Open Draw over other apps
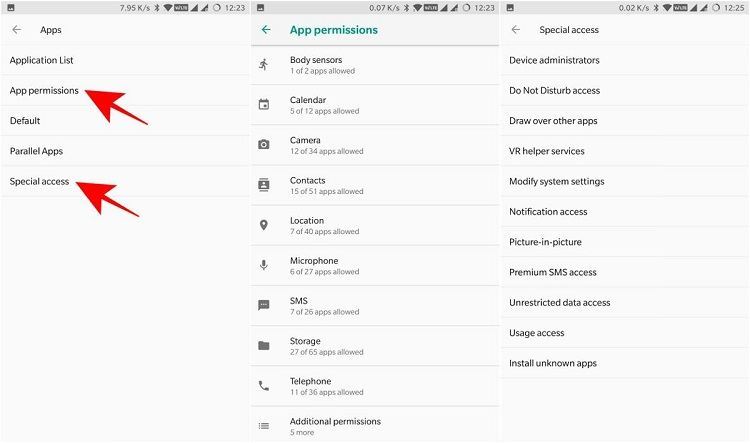 tap(553, 121)
